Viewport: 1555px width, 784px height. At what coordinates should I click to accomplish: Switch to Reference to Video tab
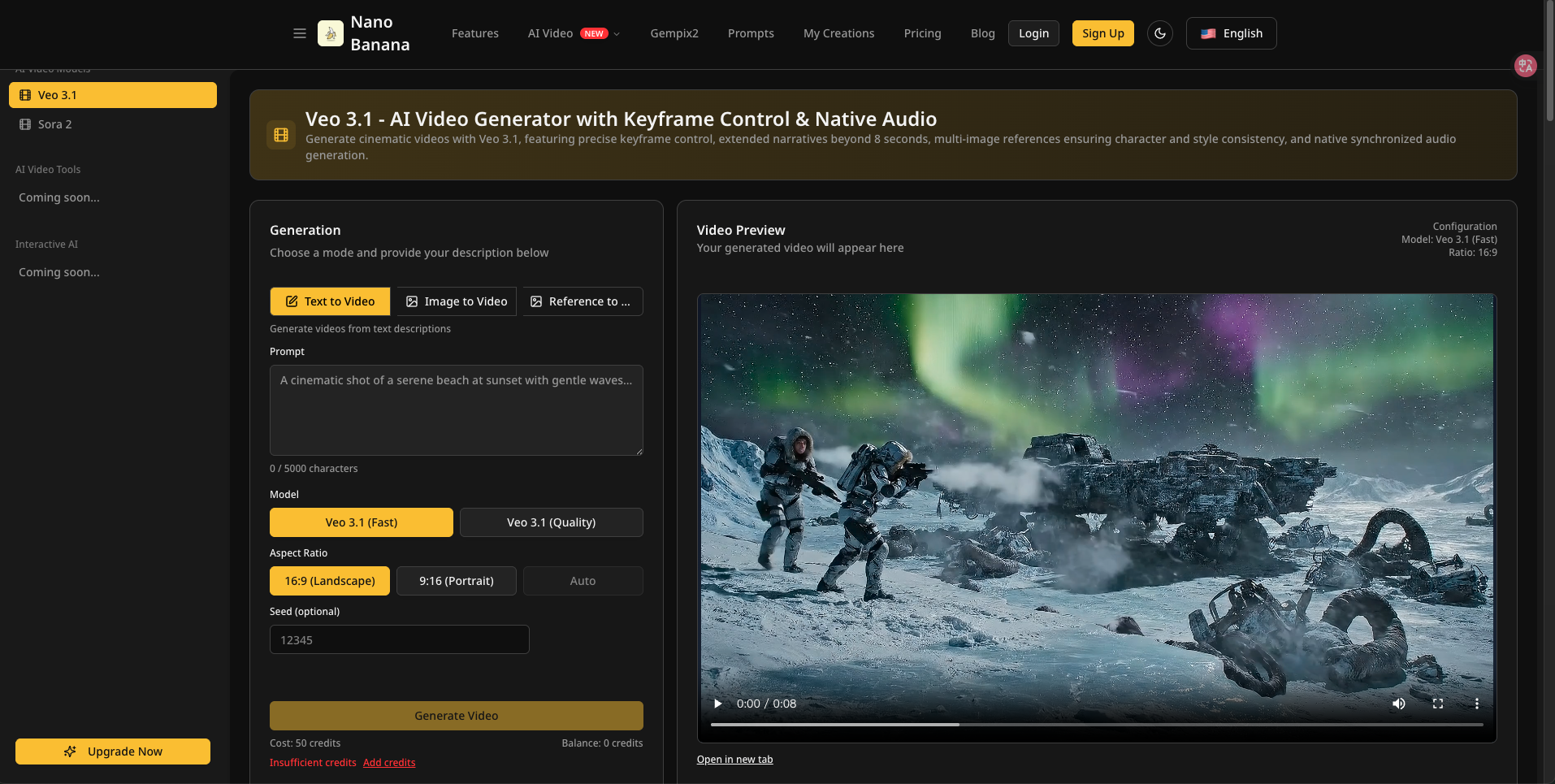click(x=582, y=301)
